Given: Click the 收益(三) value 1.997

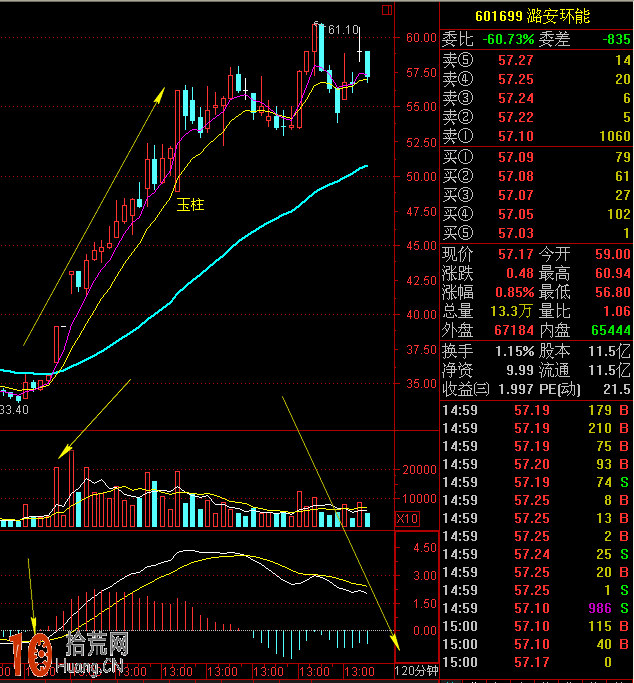Looking at the screenshot, I should 516,389.
